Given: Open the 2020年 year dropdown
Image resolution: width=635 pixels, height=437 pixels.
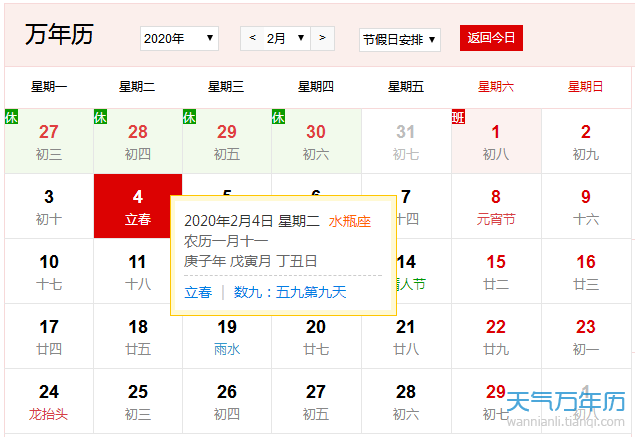Looking at the screenshot, I should [x=179, y=39].
